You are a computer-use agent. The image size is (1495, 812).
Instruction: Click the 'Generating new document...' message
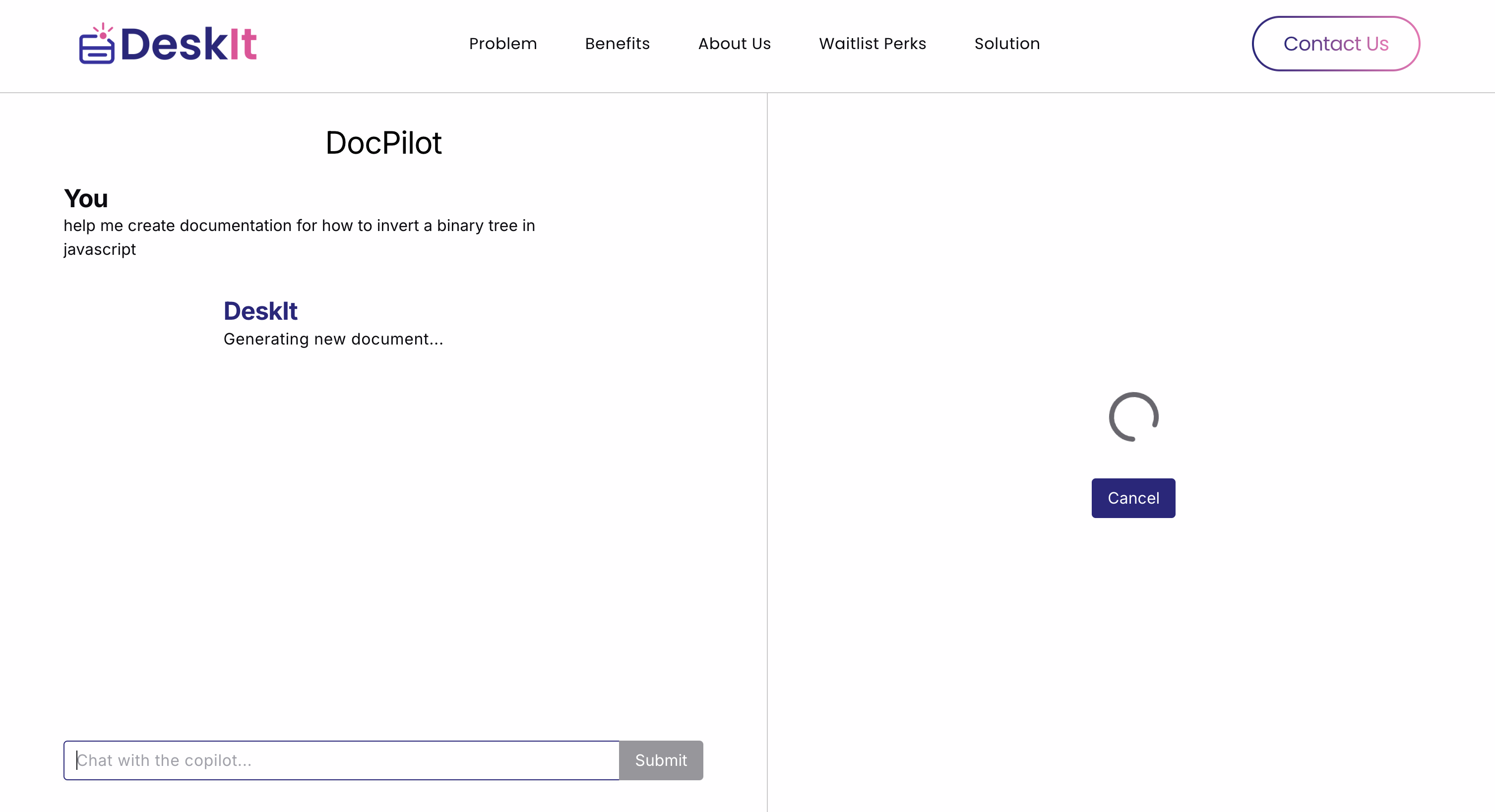(x=333, y=339)
